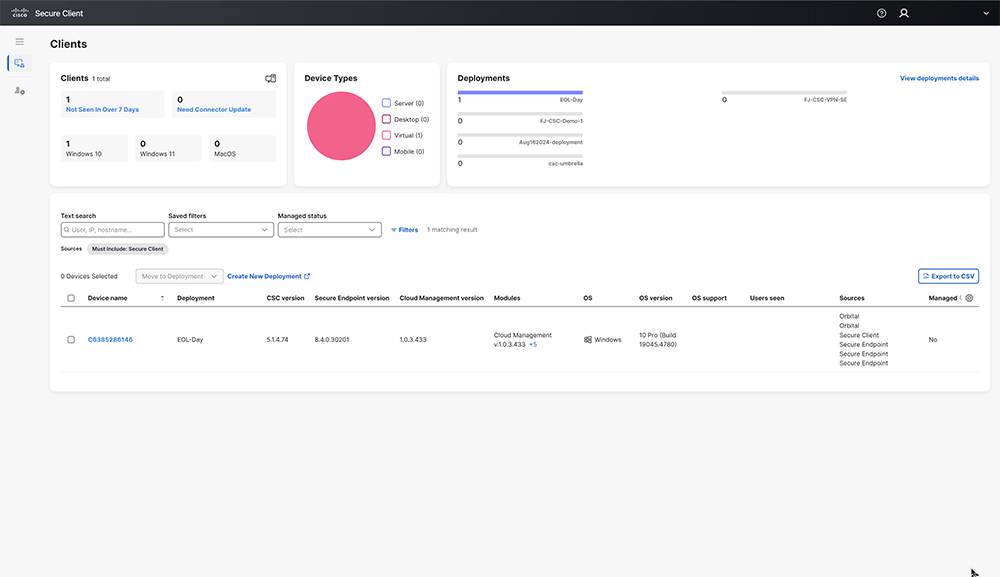Open the Move to Deployment dropdown

[x=179, y=276]
